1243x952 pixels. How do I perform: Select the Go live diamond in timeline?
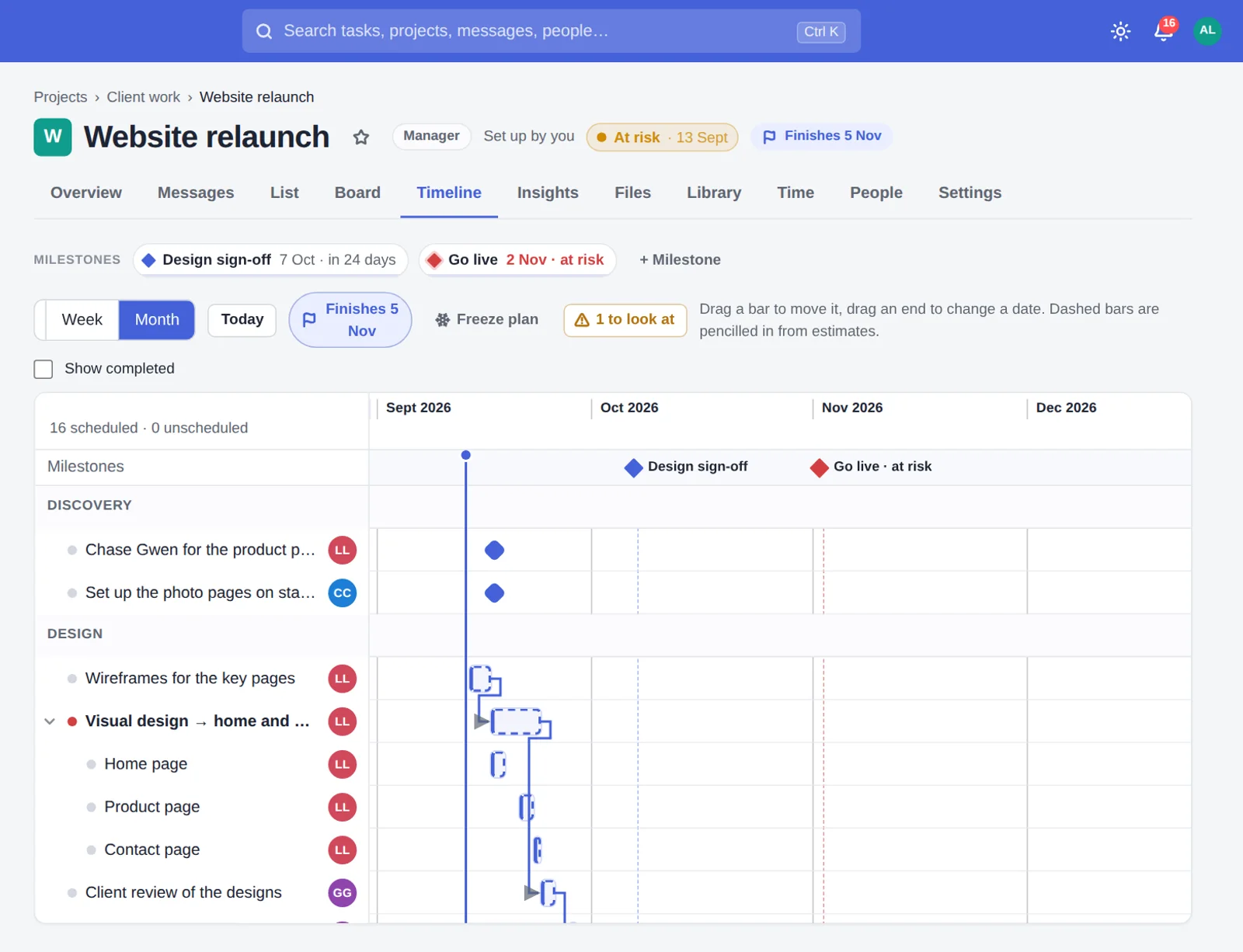[x=820, y=467]
